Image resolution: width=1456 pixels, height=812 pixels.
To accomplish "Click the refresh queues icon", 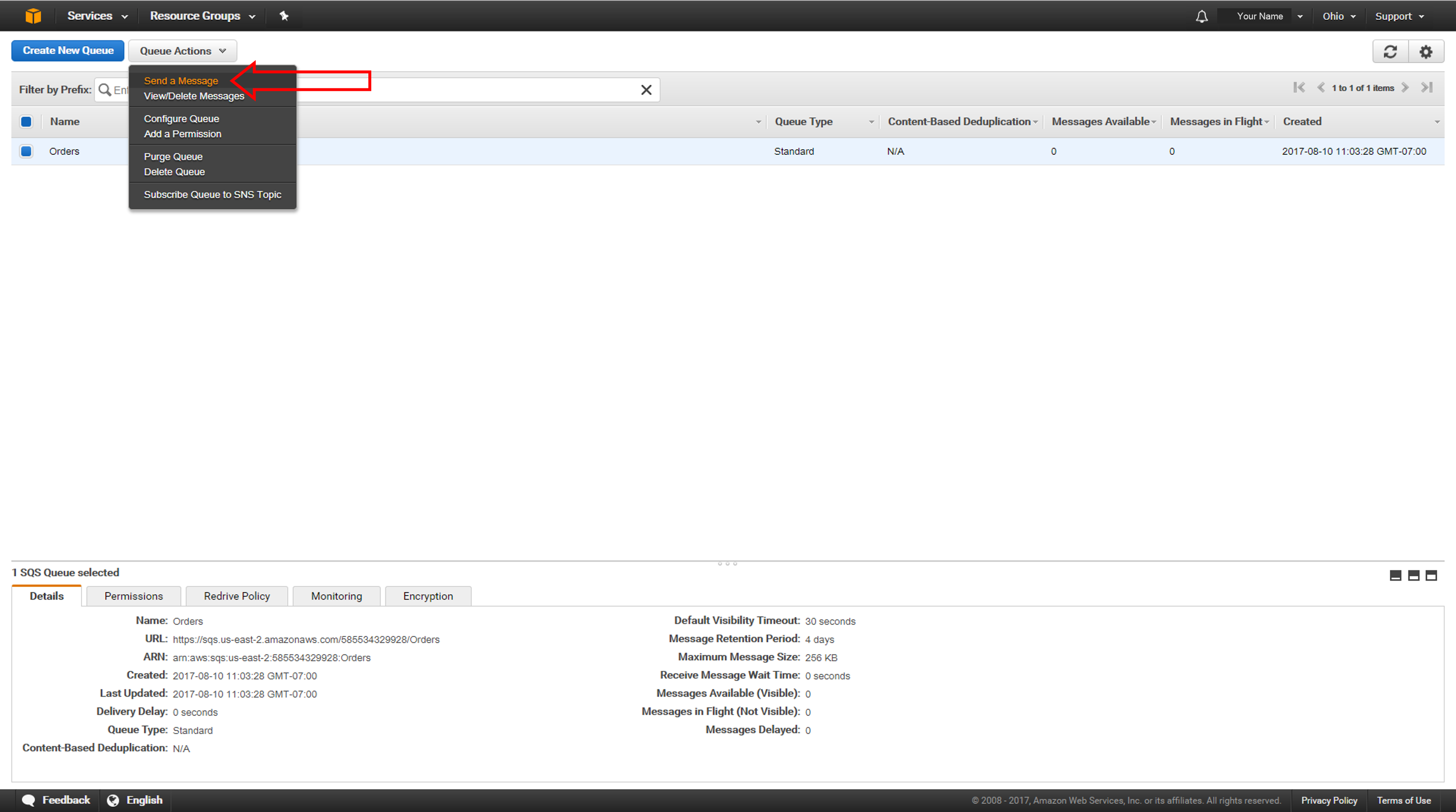I will click(x=1391, y=51).
